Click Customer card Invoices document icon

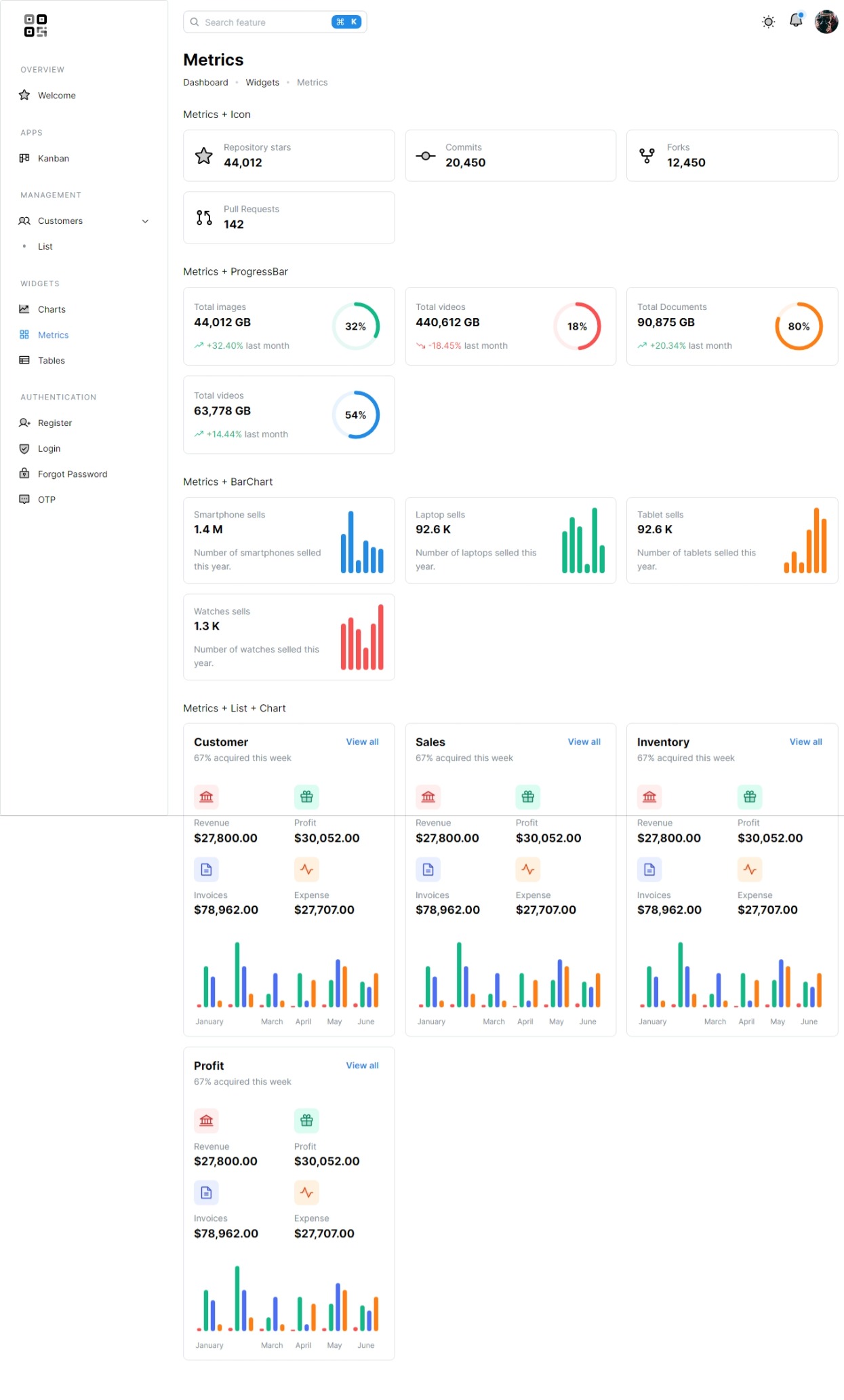tap(207, 870)
